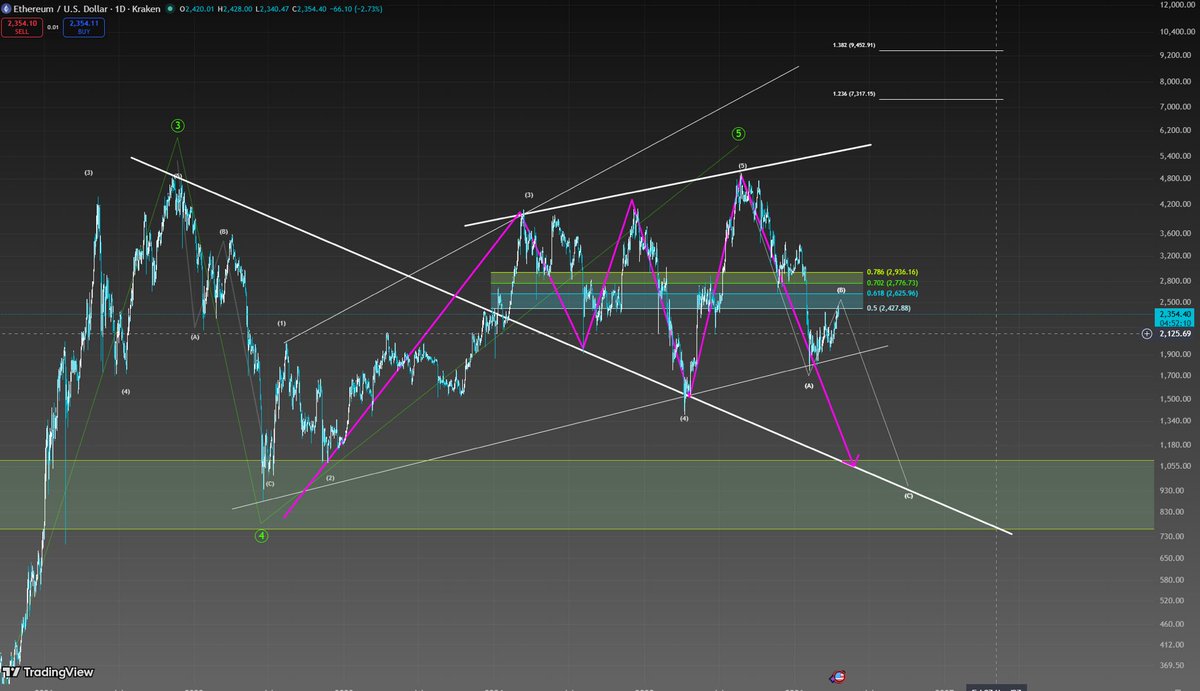This screenshot has height=691, width=1200.
Task: Click the Ethereum logo icon beside symbol name
Action: pyautogui.click(x=6, y=7)
